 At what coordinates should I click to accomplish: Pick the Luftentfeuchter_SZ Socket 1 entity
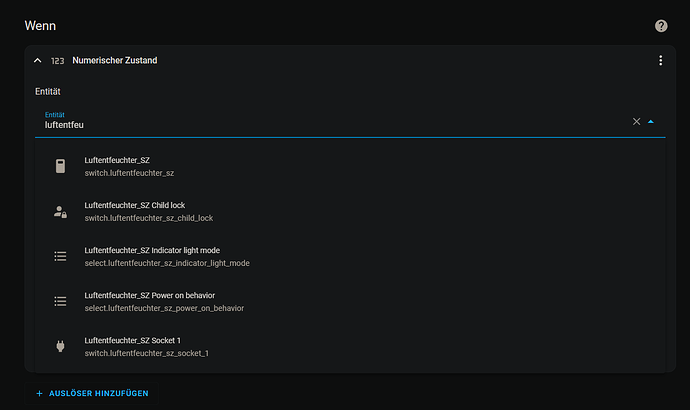pyautogui.click(x=350, y=347)
